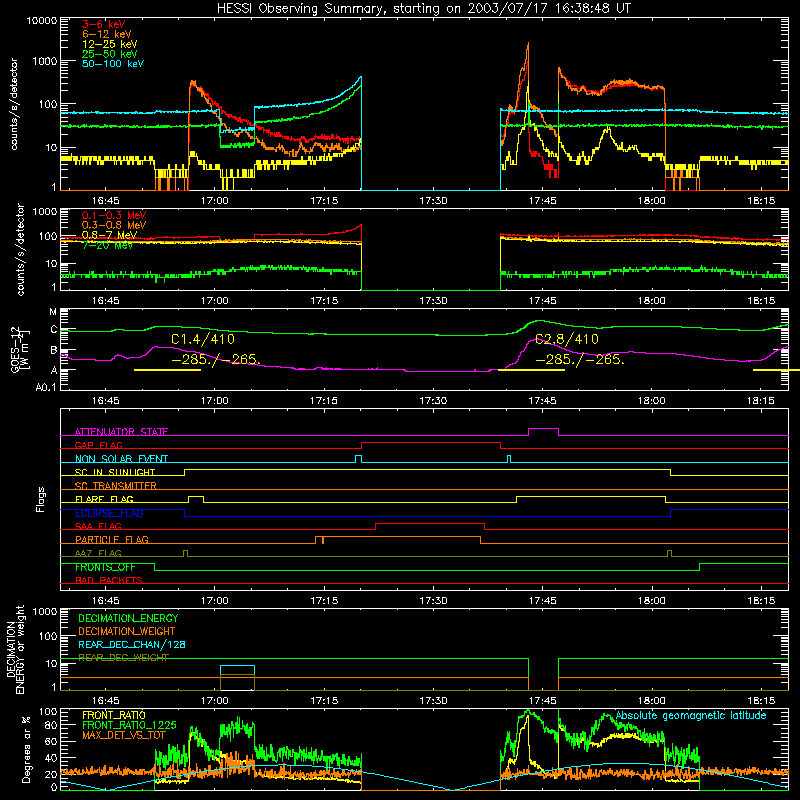
Task: Click the DECIMATION_WEIGHT legend label
Action: [127, 631]
